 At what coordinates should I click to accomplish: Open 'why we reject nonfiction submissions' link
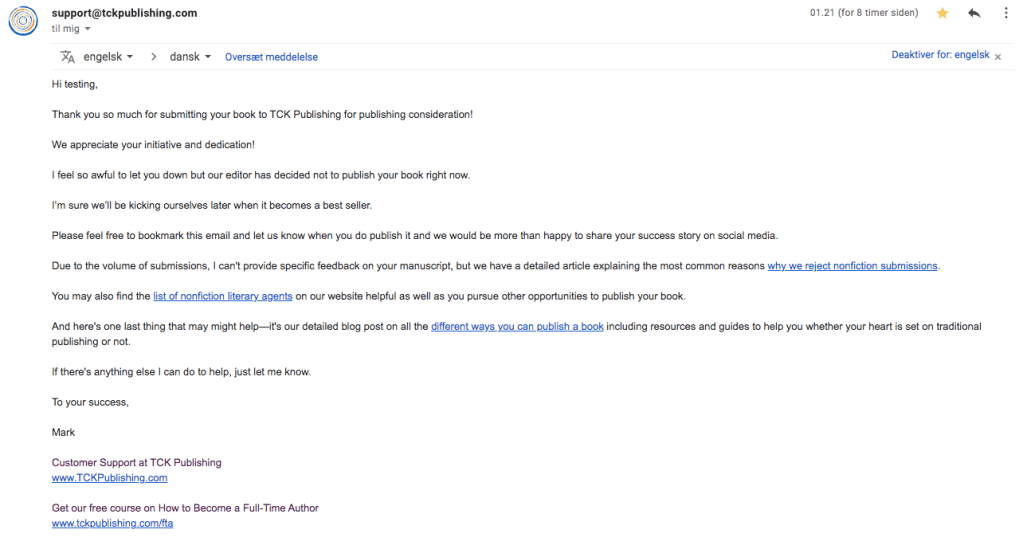click(x=852, y=266)
